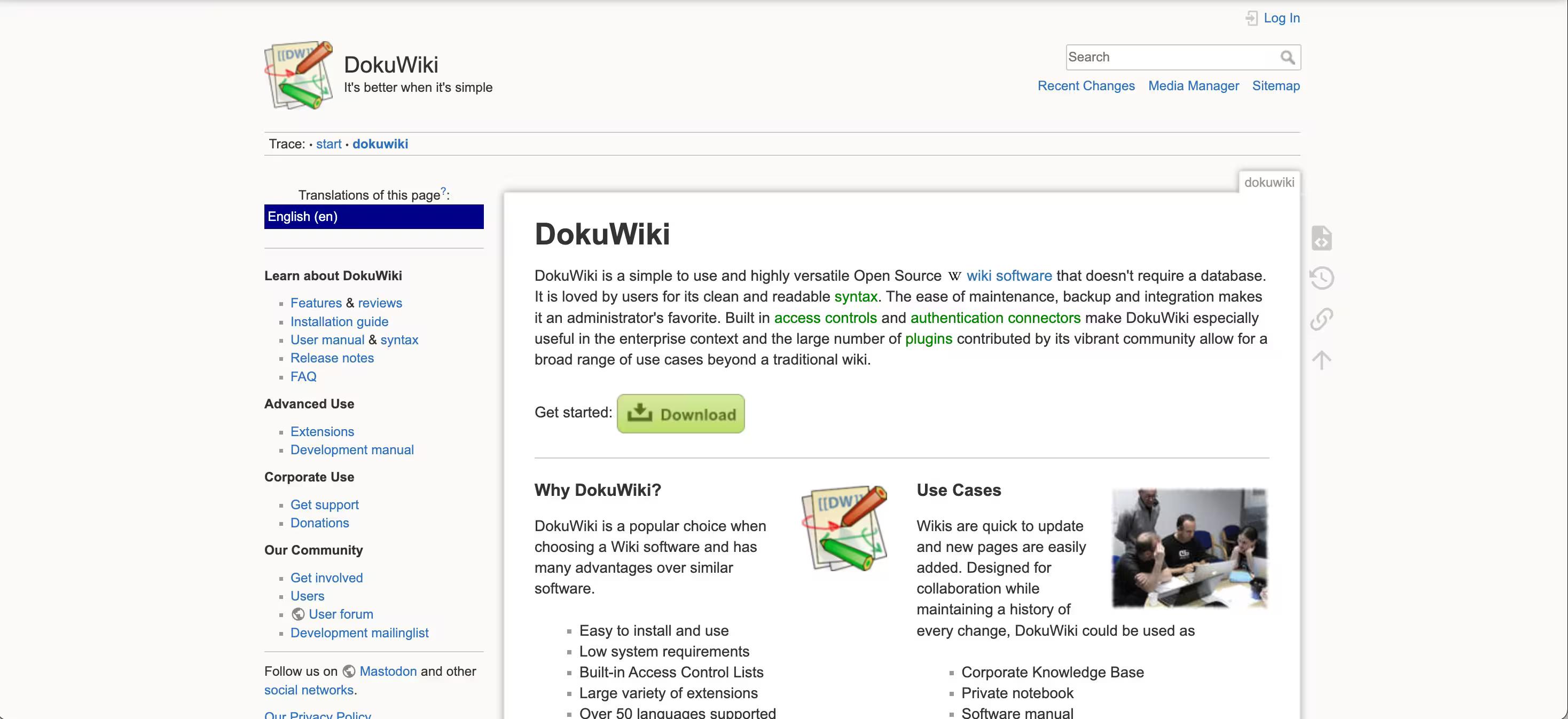1568x719 pixels.
Task: Open Get involved link
Action: (x=326, y=578)
